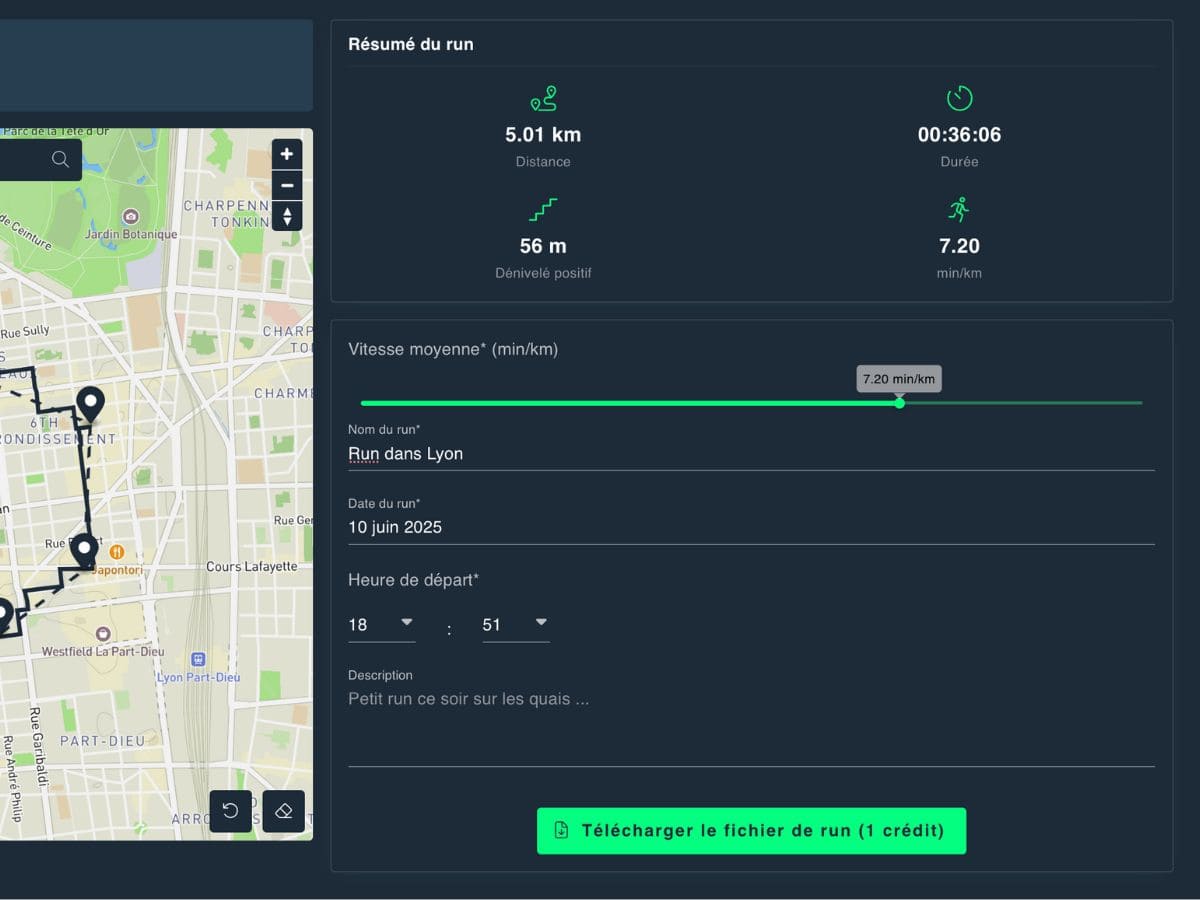Click the Résumé du run heading
Viewport: 1200px width, 900px height.
coord(411,44)
